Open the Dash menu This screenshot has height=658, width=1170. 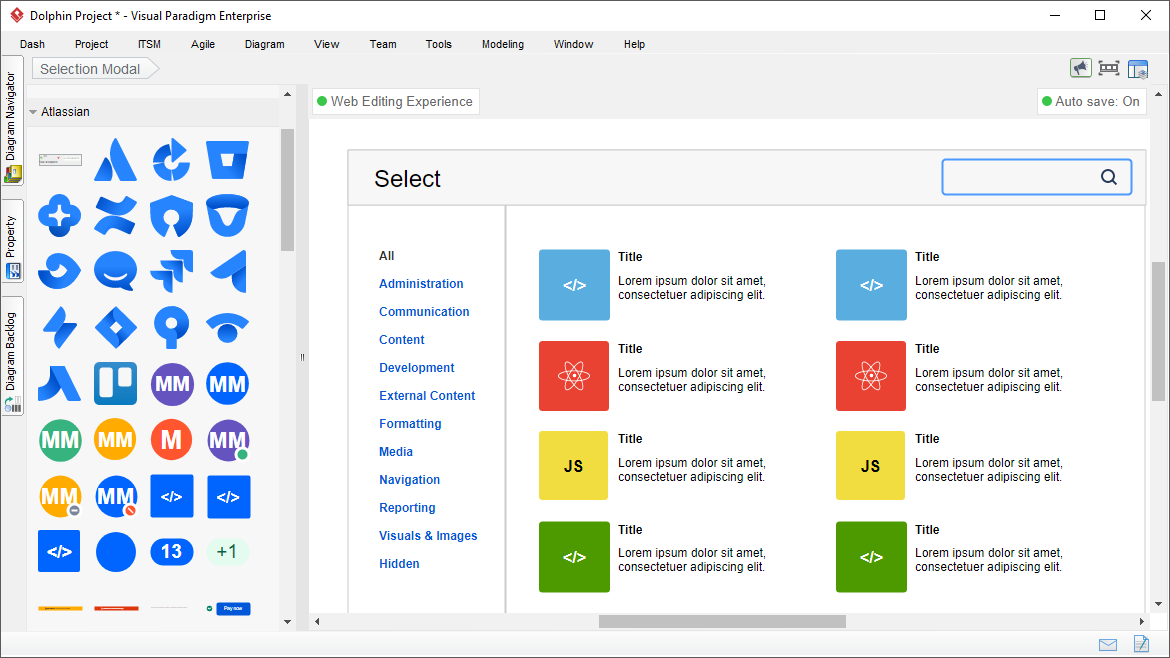[32, 44]
